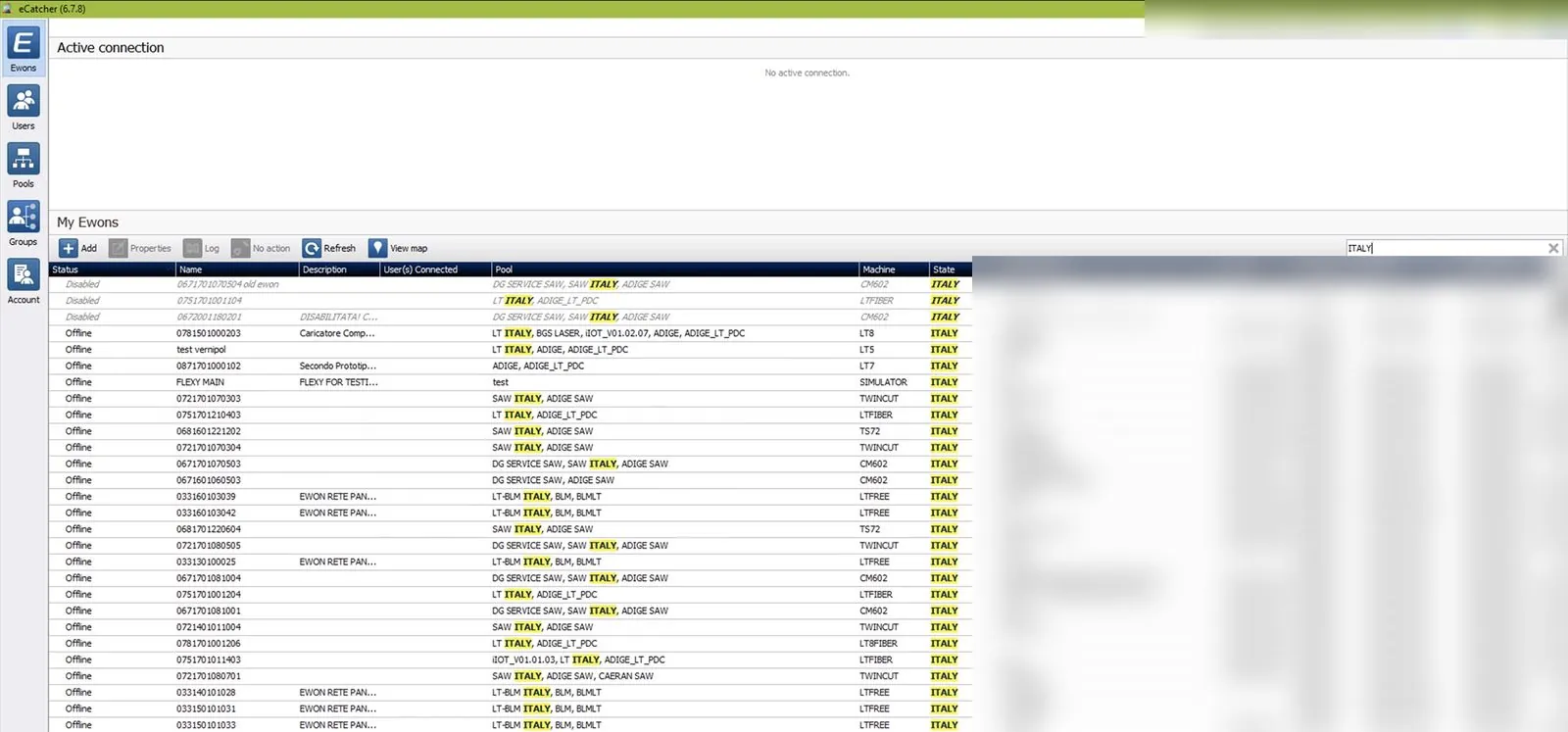Image resolution: width=1568 pixels, height=732 pixels.
Task: Click the Secondo Prototip... description cell
Action: tap(338, 366)
